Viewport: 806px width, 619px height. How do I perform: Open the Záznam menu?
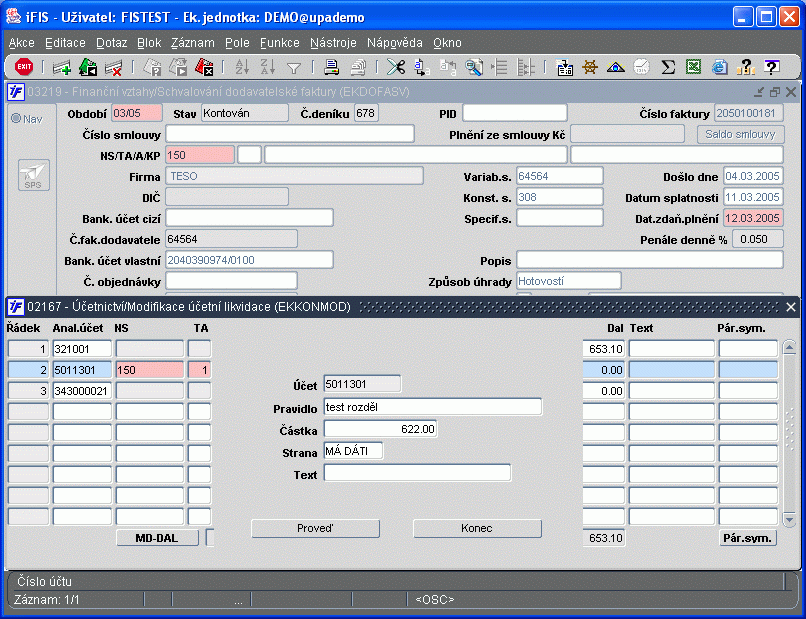tap(192, 43)
